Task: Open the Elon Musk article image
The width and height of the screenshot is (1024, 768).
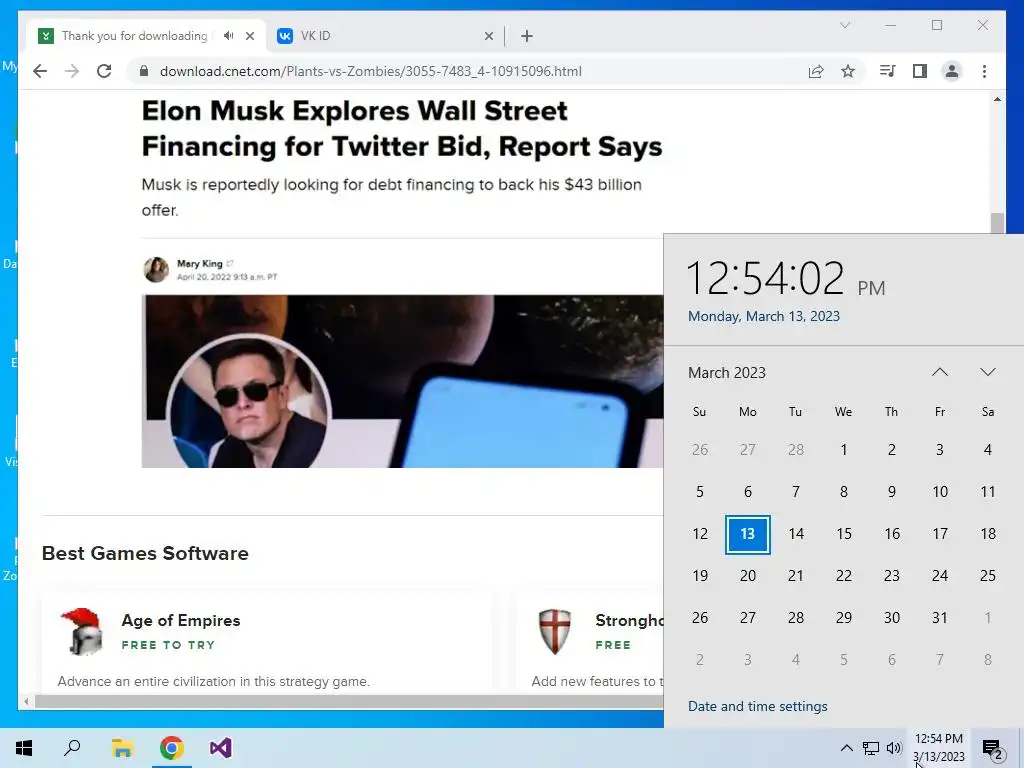Action: pyautogui.click(x=402, y=381)
